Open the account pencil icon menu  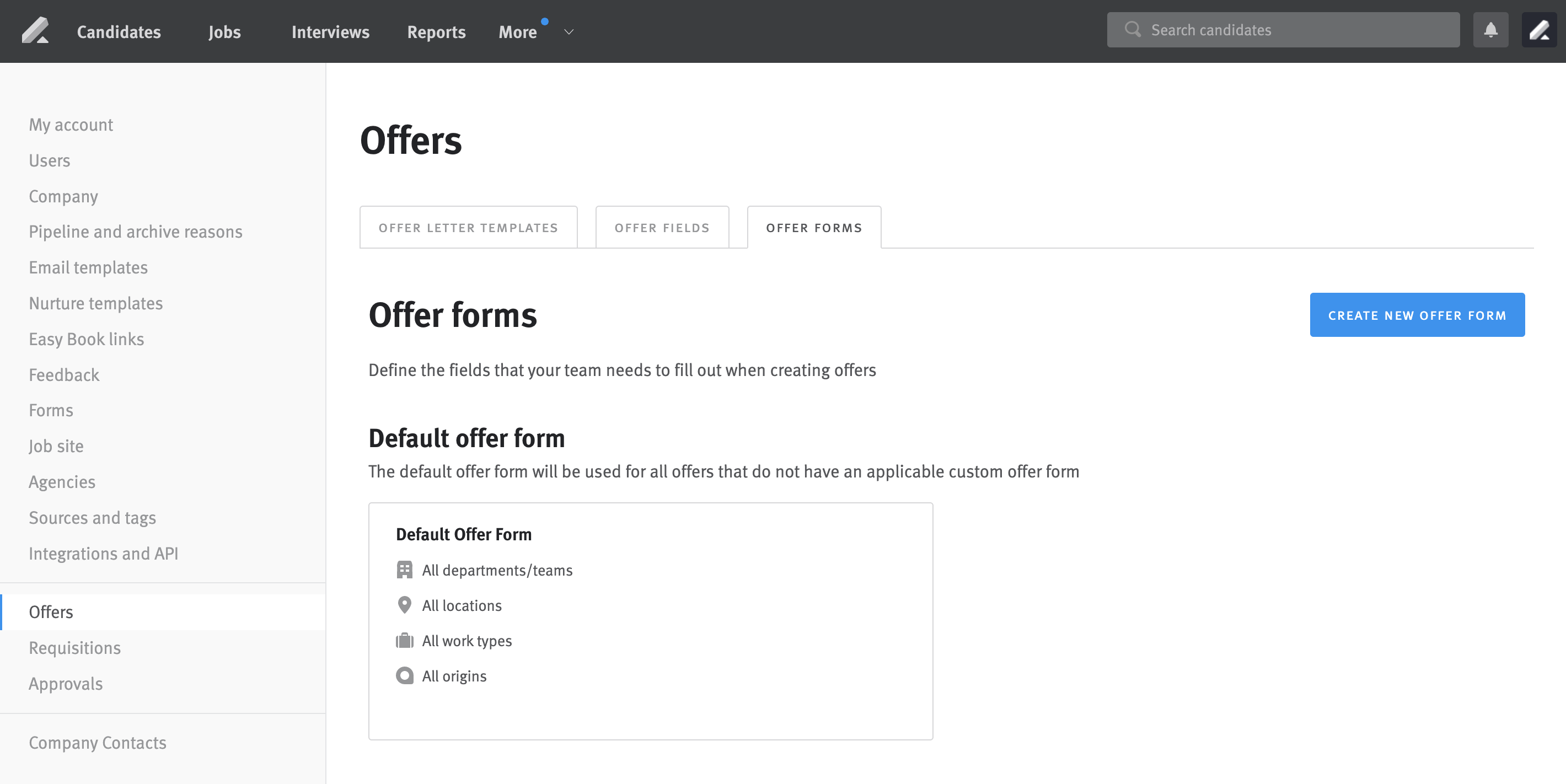1539,29
